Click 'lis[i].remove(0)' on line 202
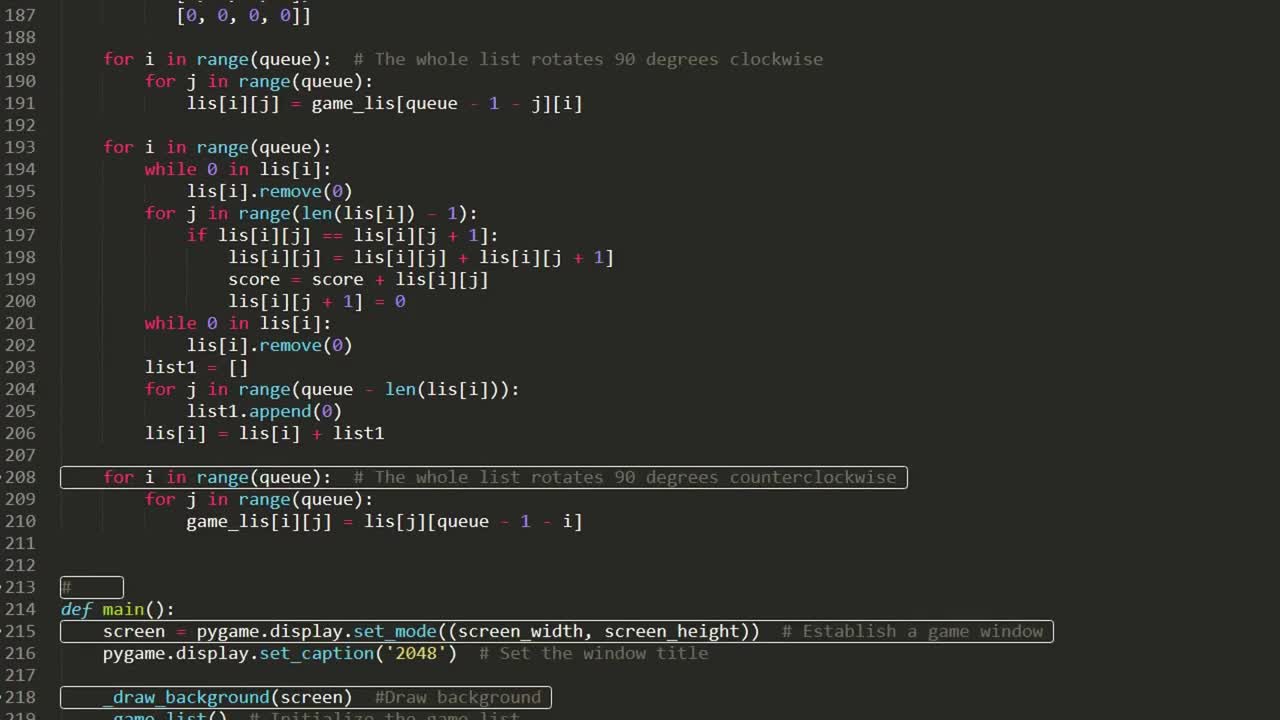The width and height of the screenshot is (1280, 720). 269,345
